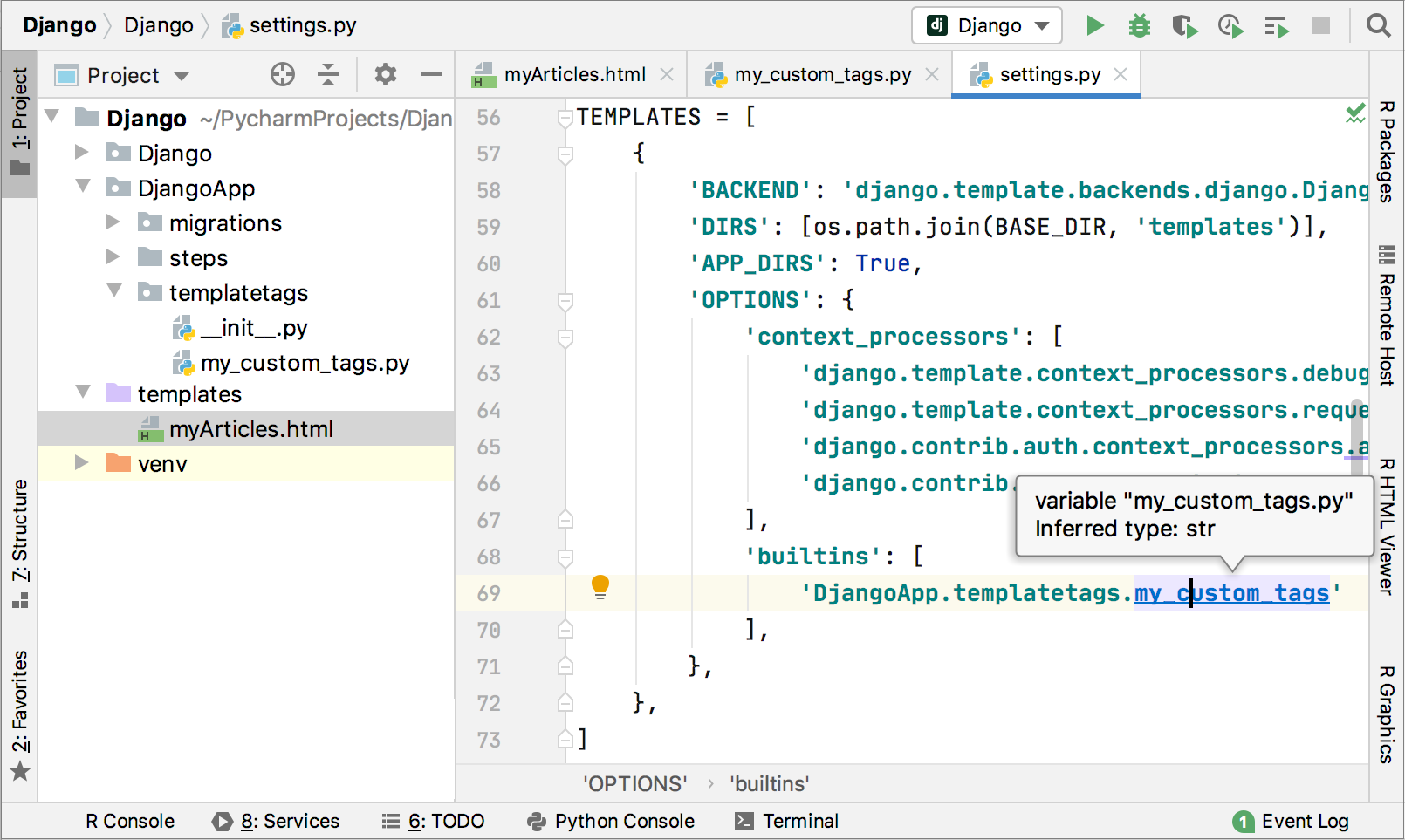1405x840 pixels.
Task: Open the Django run configuration dropdown
Action: pos(986,25)
